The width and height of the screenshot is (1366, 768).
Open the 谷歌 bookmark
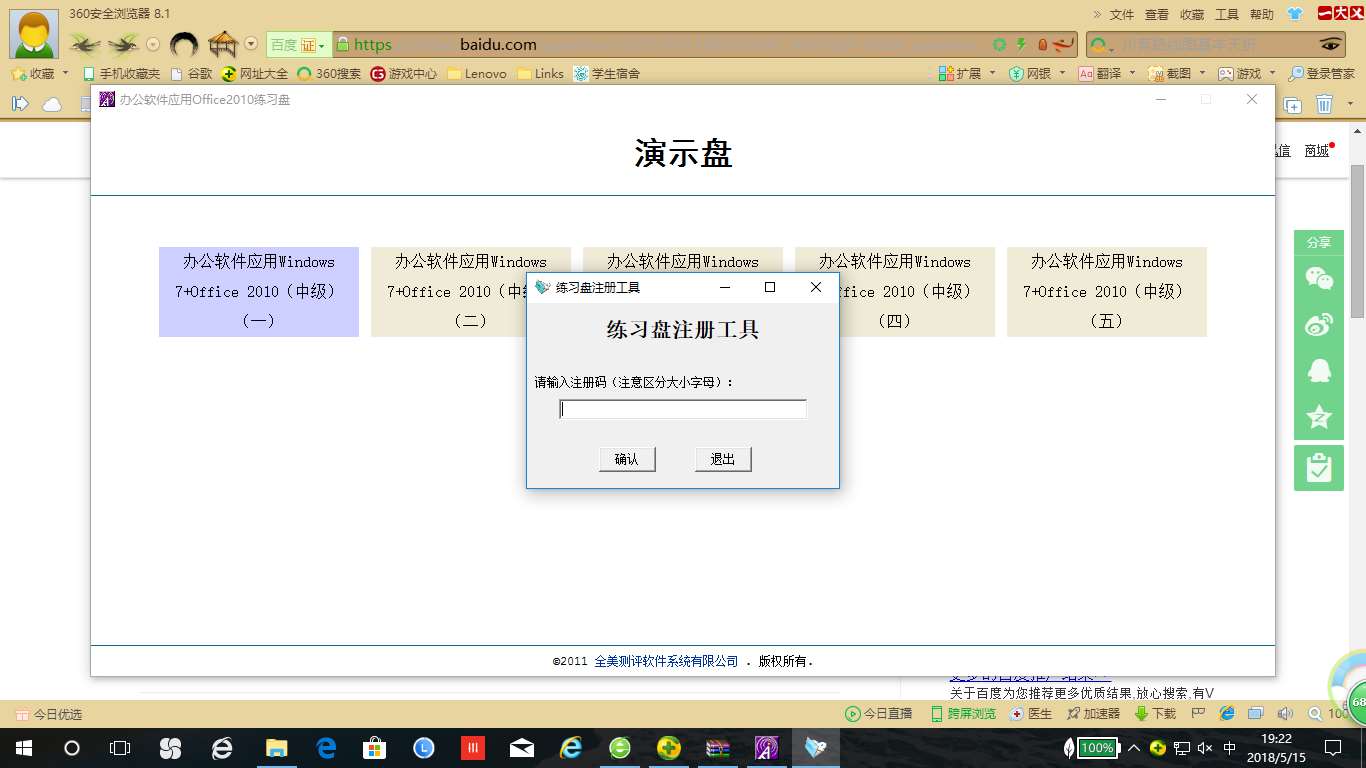click(x=192, y=73)
